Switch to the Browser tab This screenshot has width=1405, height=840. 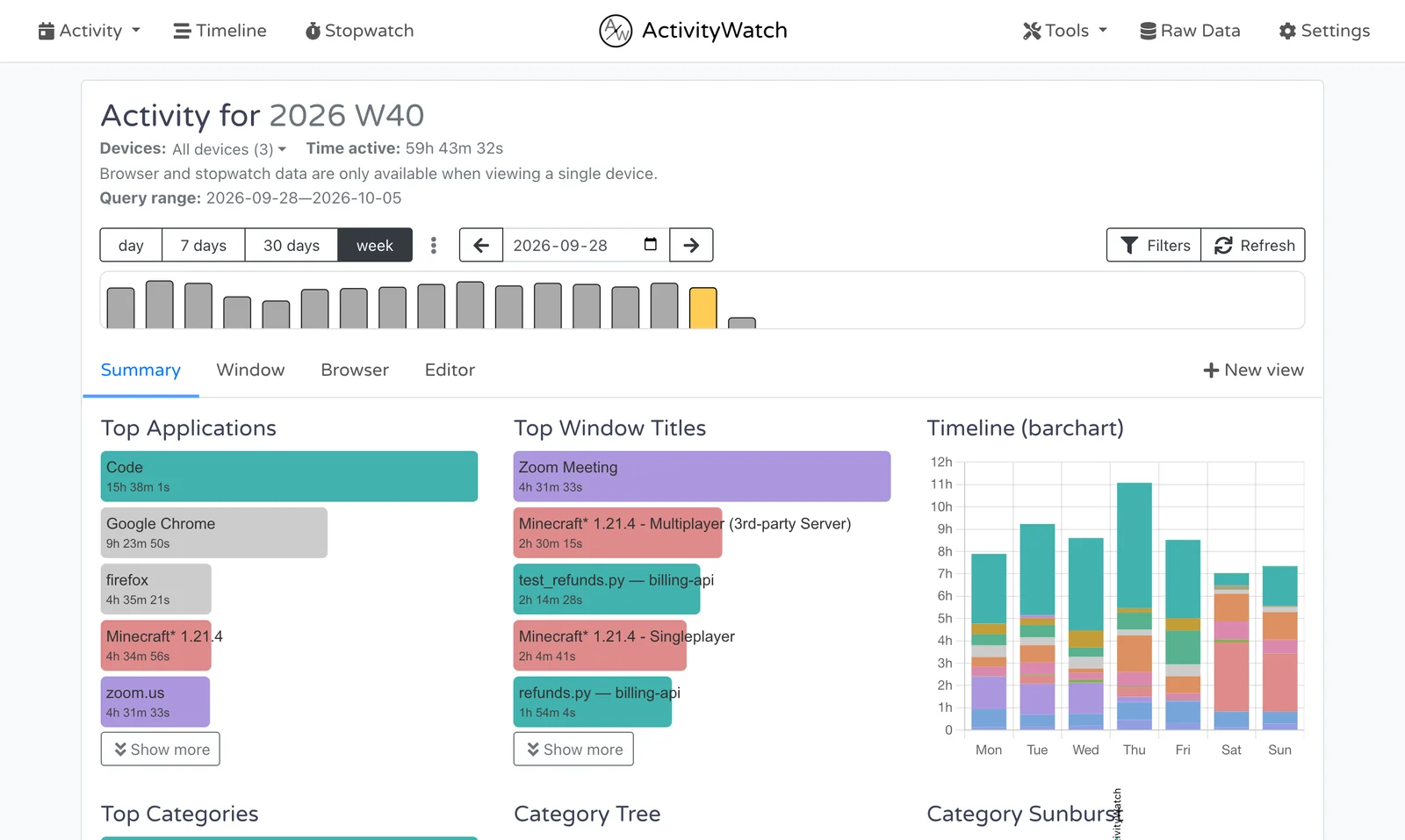(355, 370)
